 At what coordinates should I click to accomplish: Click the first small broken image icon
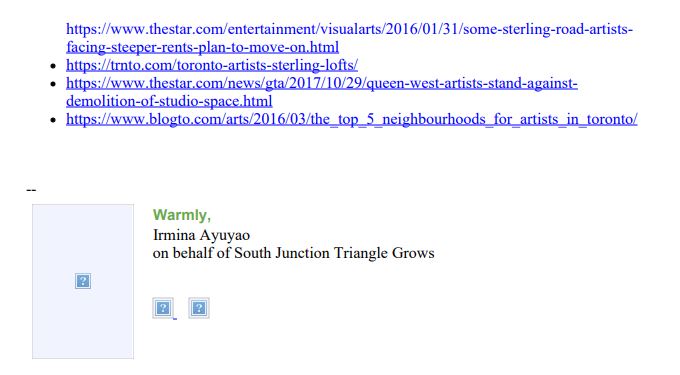point(163,308)
